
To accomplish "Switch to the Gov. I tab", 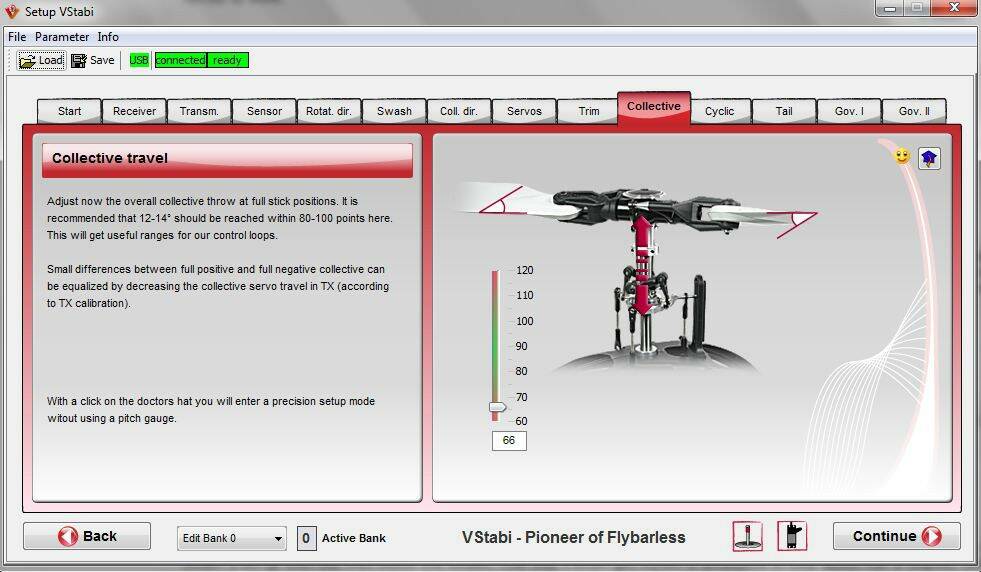I will [x=849, y=111].
